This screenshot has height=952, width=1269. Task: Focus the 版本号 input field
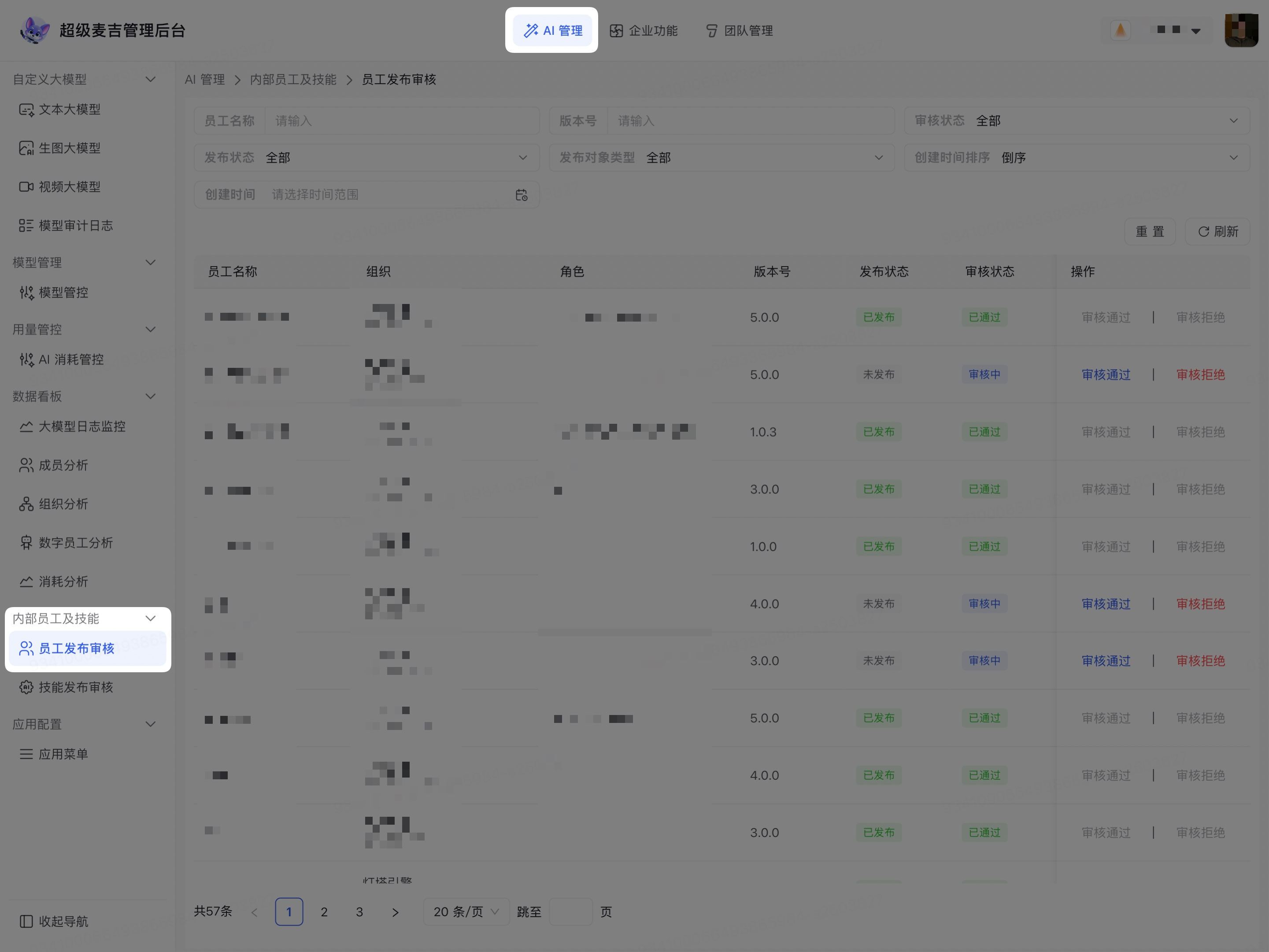tap(751, 121)
